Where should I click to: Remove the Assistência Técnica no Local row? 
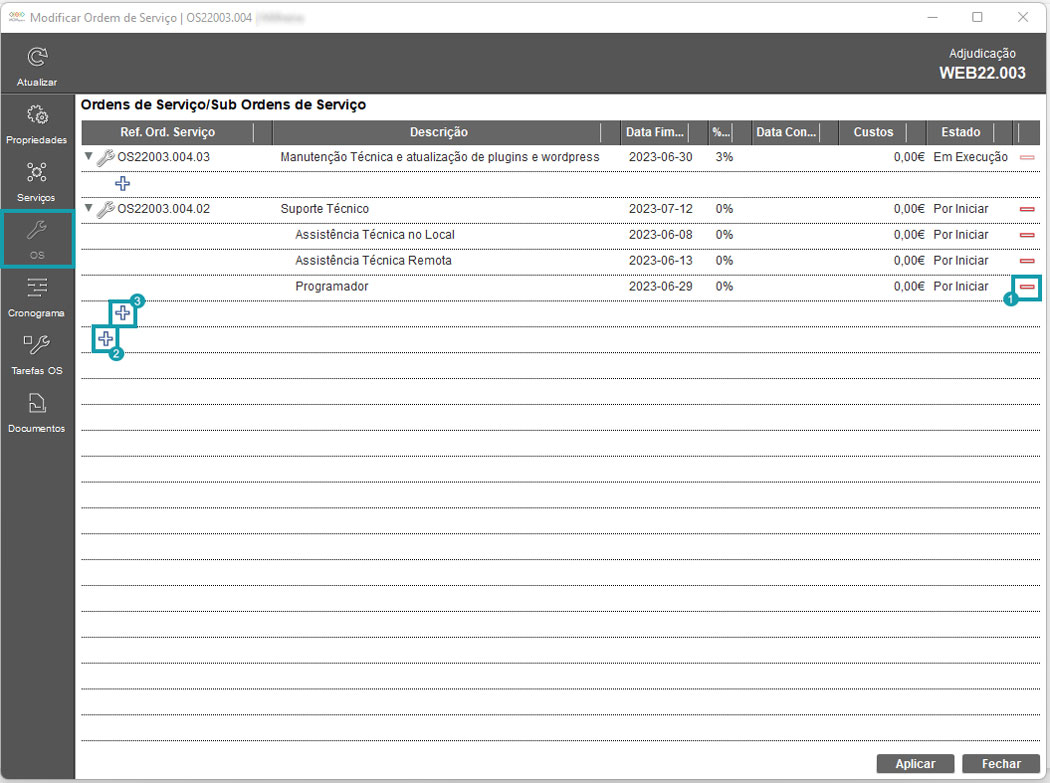[1026, 235]
